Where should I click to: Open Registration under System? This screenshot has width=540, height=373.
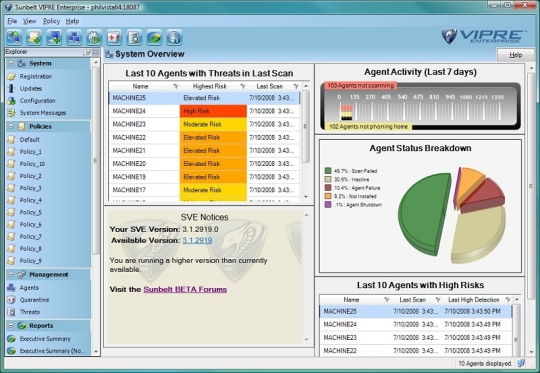pos(35,76)
